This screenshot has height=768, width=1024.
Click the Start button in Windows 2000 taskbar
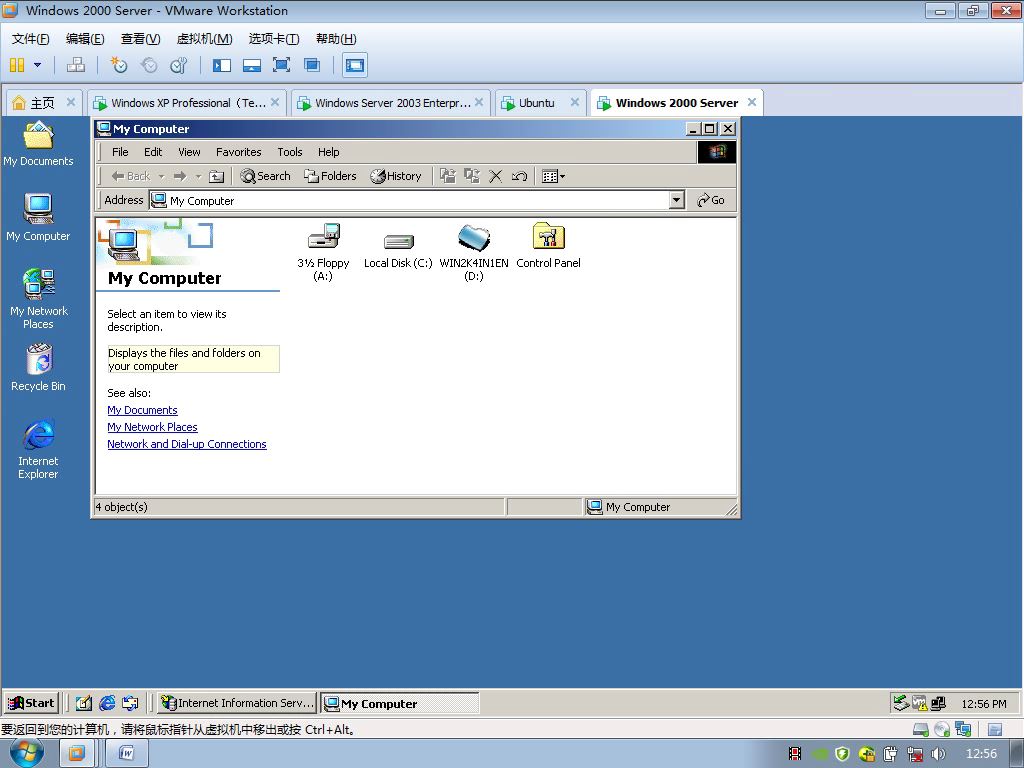point(31,703)
